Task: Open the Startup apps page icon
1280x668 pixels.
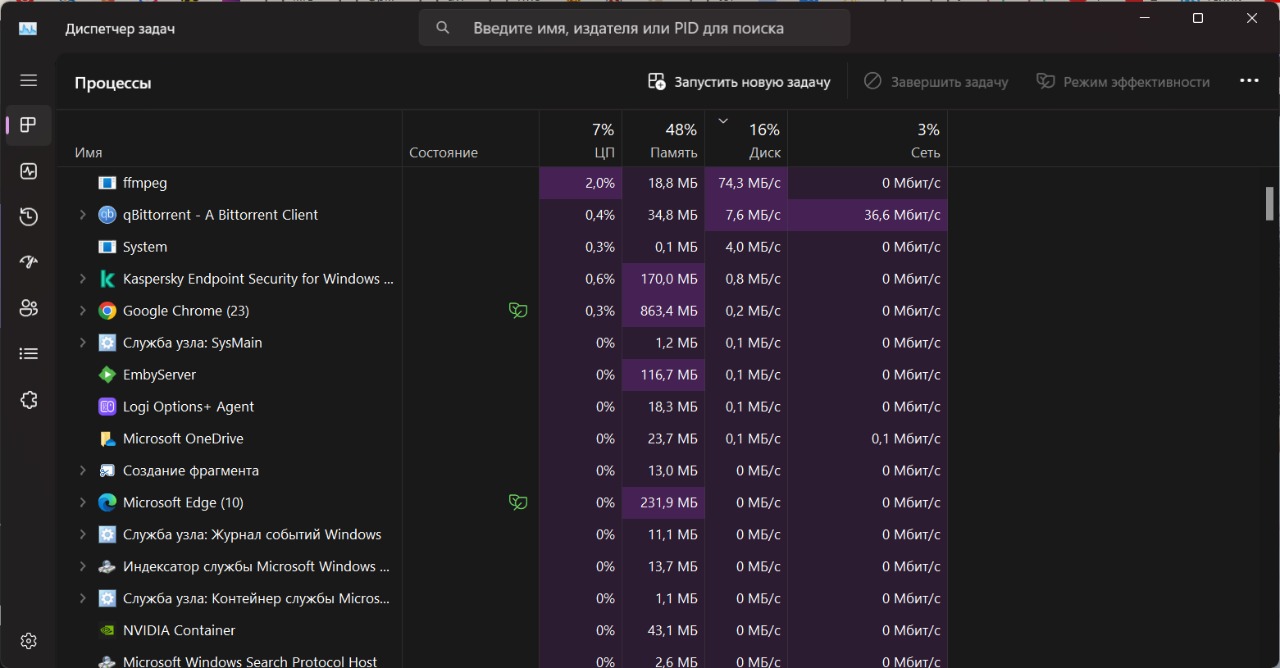Action: click(x=28, y=262)
